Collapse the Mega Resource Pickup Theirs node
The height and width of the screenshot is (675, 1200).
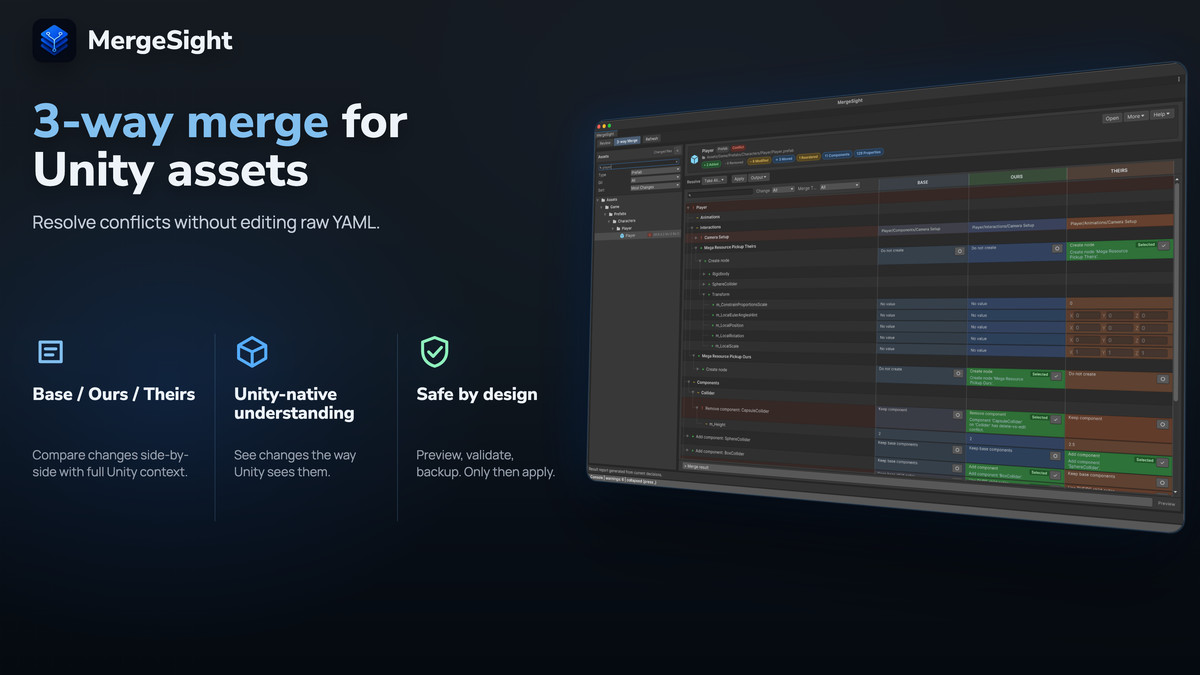696,247
